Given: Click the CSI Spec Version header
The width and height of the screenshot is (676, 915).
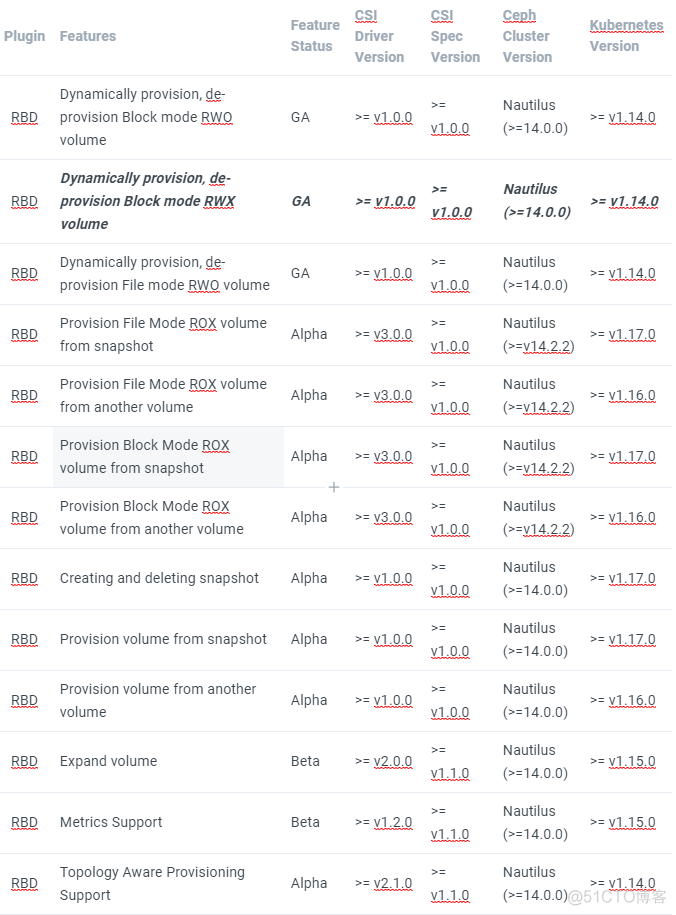Looking at the screenshot, I should click(x=455, y=36).
